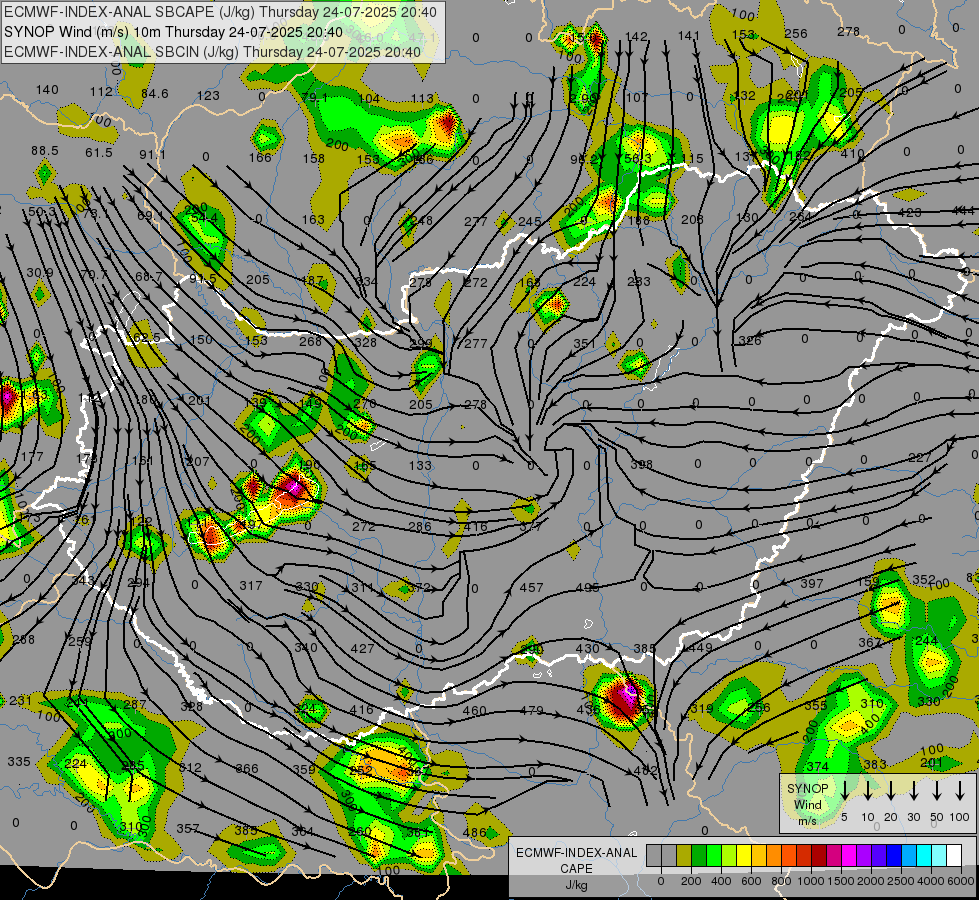979x900 pixels.
Task: Click the 600 tick label on CAPE scale
Action: click(751, 881)
